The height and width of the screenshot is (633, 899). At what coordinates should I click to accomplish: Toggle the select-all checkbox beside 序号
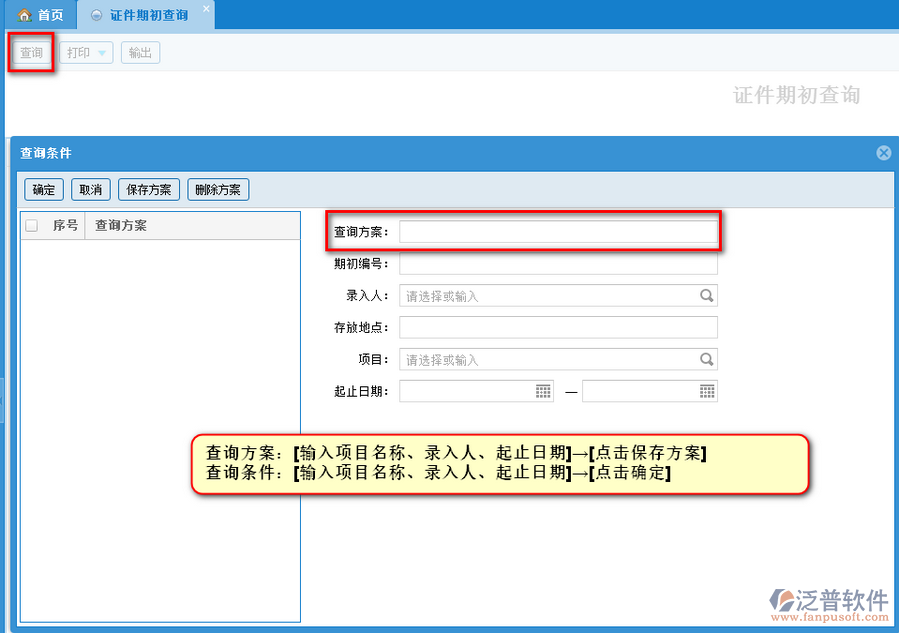tap(32, 225)
